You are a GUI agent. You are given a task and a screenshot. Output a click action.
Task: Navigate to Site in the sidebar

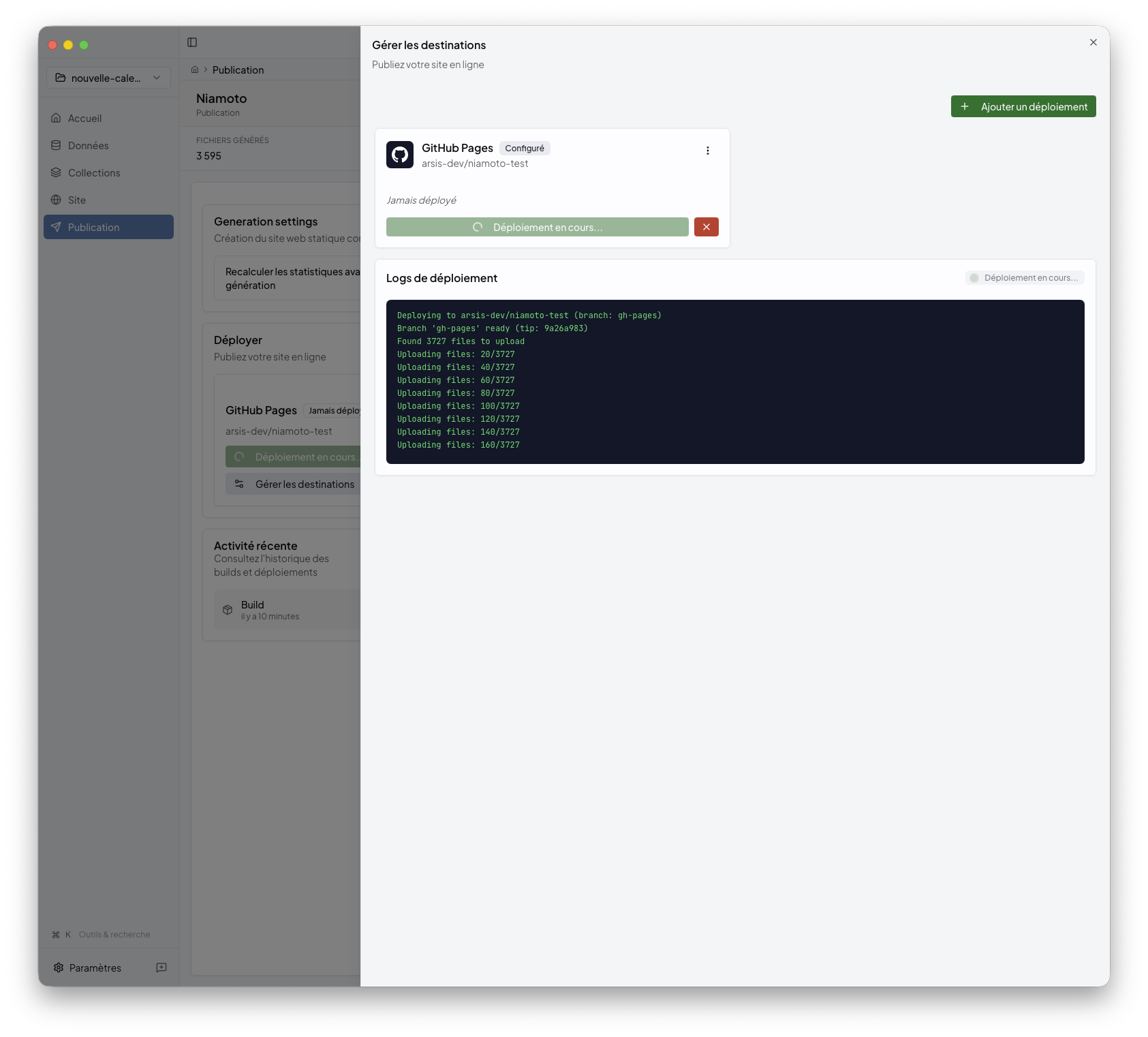[x=77, y=200]
